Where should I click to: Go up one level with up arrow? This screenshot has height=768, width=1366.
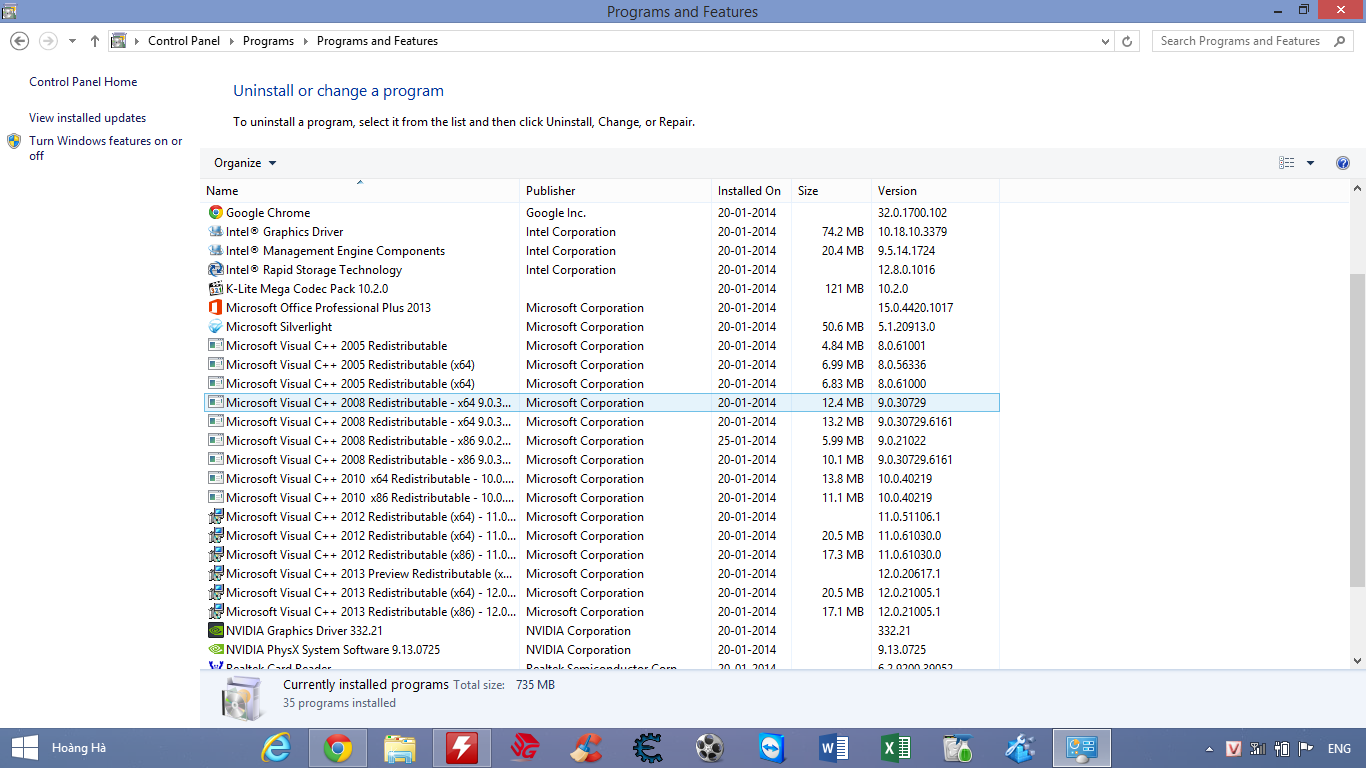(x=95, y=41)
